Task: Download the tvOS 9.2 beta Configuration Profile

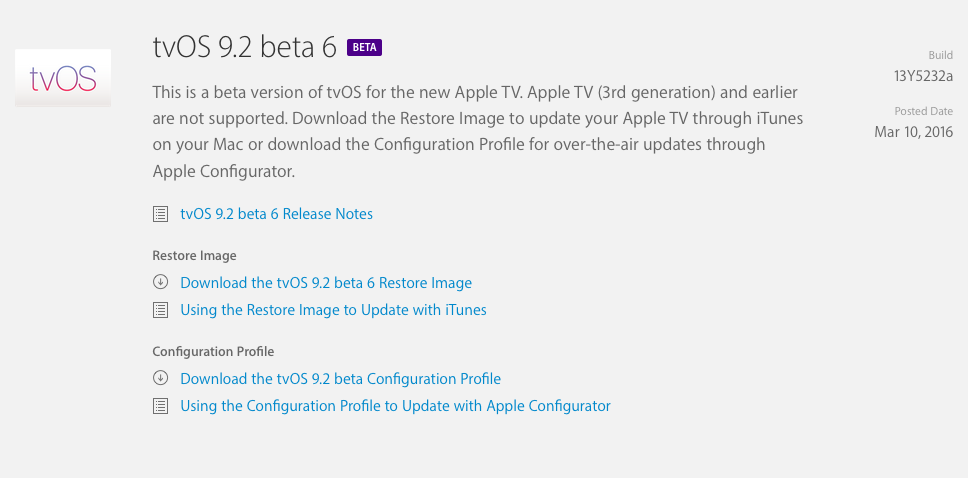Action: tap(341, 379)
